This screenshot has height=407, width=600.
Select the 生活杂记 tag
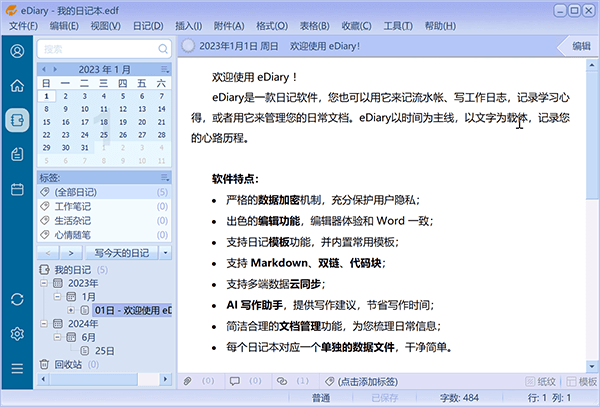coord(104,221)
